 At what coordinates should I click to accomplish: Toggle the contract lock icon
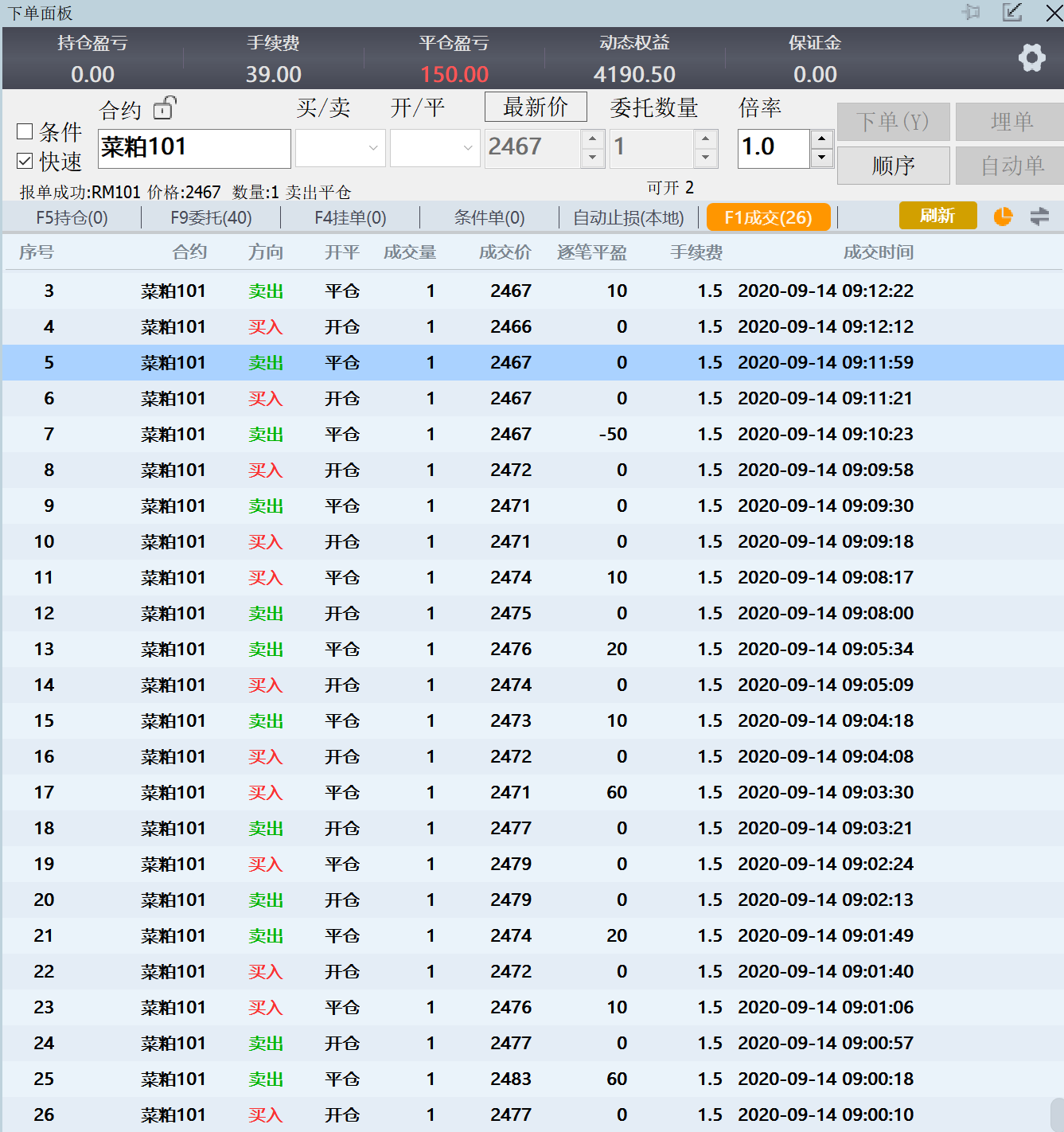click(x=165, y=107)
